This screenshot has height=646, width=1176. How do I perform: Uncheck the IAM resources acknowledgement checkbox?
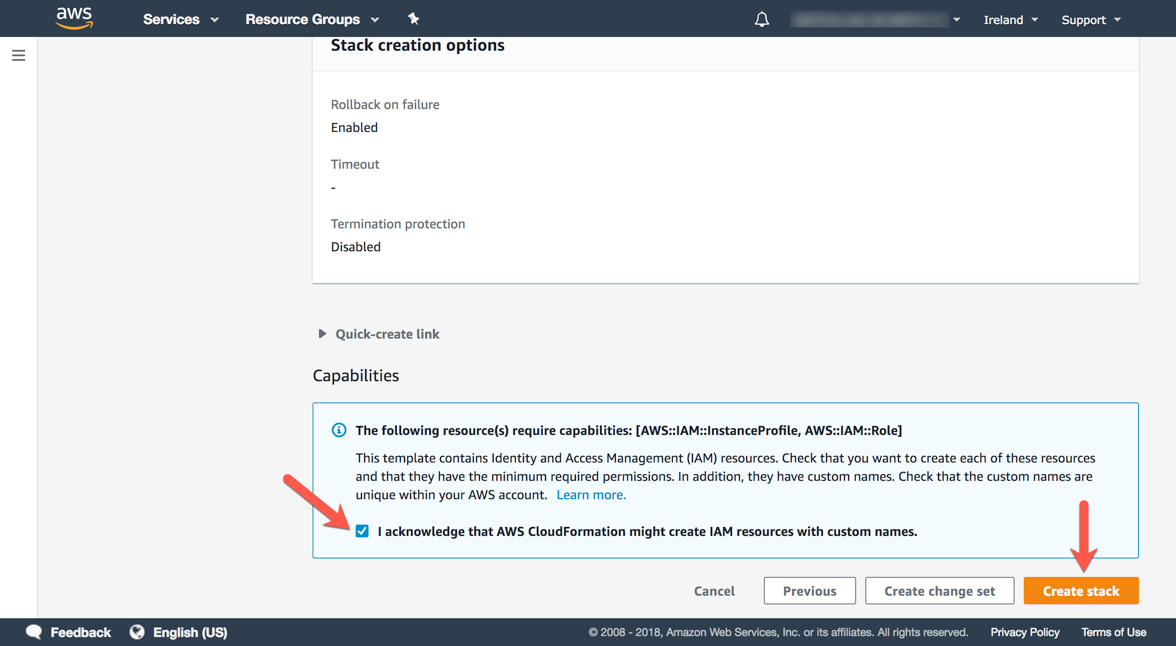pos(362,531)
